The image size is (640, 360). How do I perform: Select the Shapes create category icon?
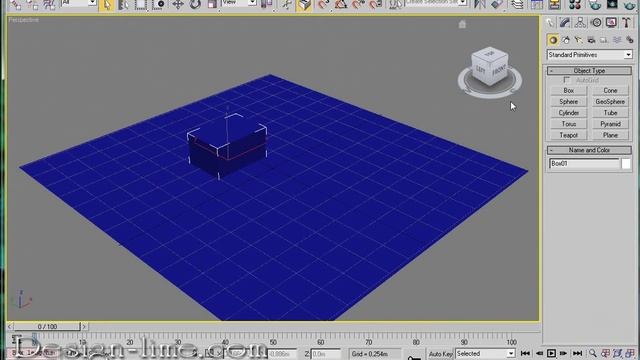tap(566, 40)
